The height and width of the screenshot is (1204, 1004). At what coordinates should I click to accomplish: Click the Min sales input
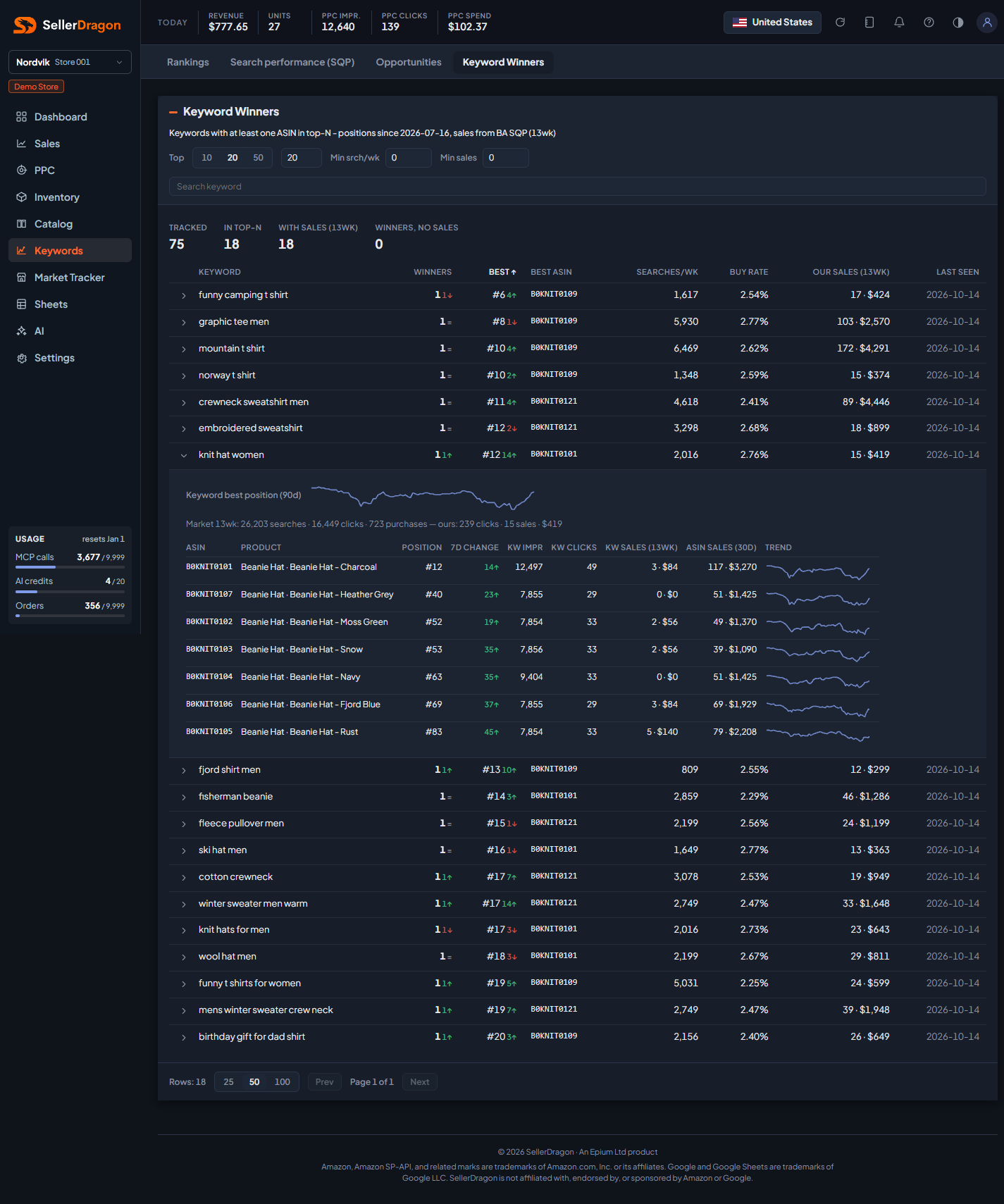pyautogui.click(x=506, y=158)
